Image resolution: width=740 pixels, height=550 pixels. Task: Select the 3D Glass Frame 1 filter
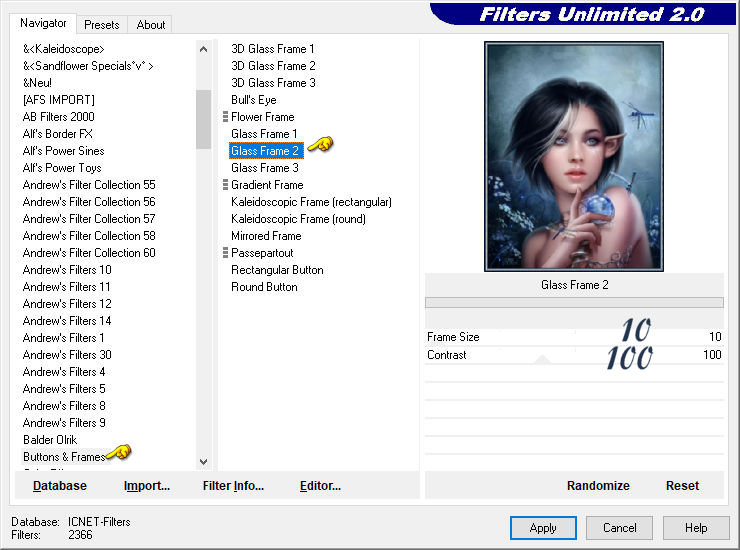point(272,49)
